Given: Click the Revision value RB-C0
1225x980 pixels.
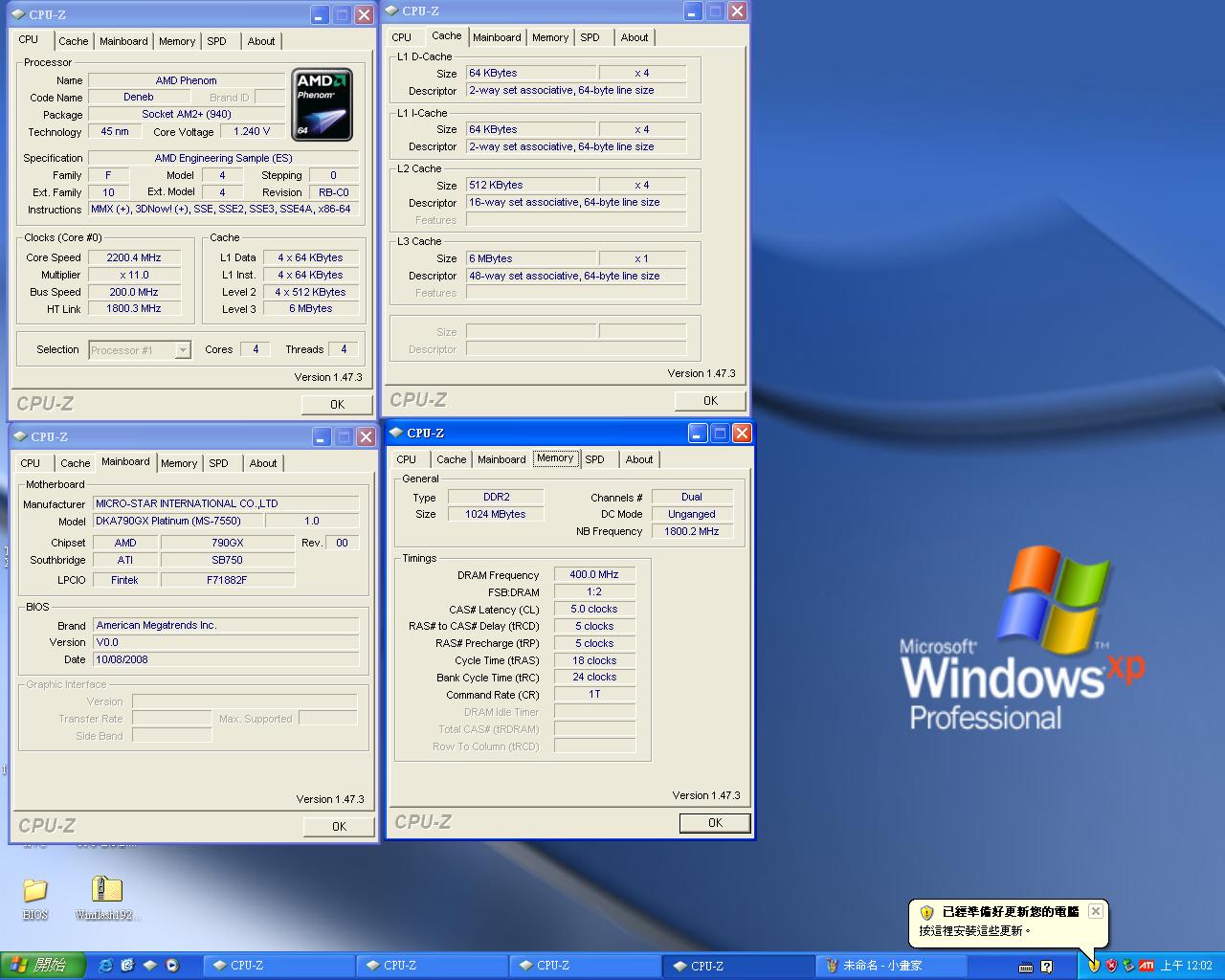Looking at the screenshot, I should (334, 192).
